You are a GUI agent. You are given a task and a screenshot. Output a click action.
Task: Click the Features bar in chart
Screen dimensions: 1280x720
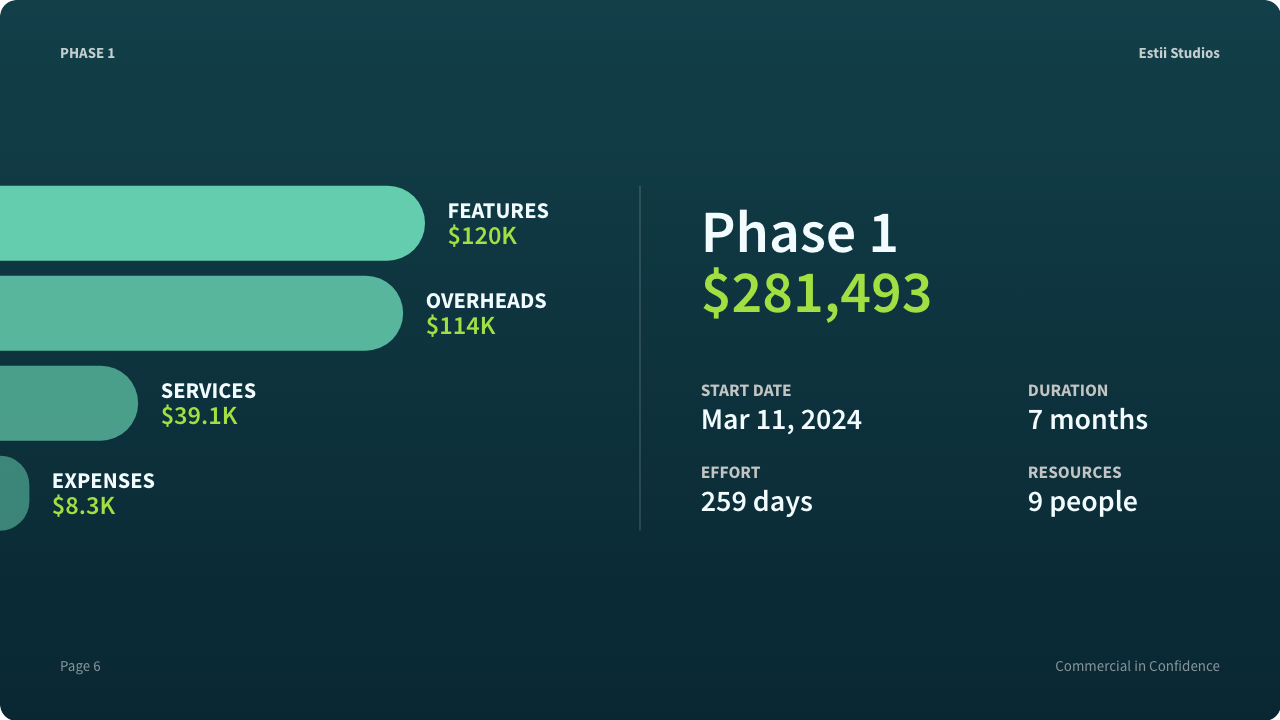tap(212, 223)
